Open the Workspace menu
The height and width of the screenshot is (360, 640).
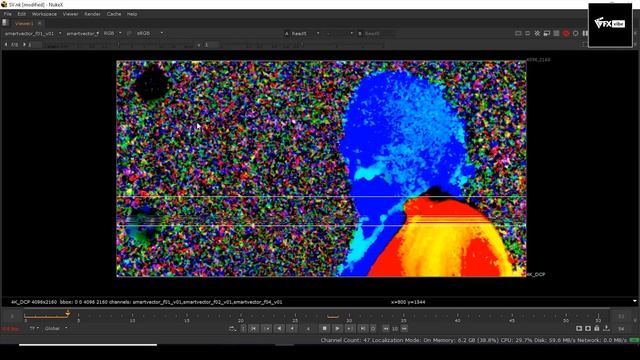(44, 14)
